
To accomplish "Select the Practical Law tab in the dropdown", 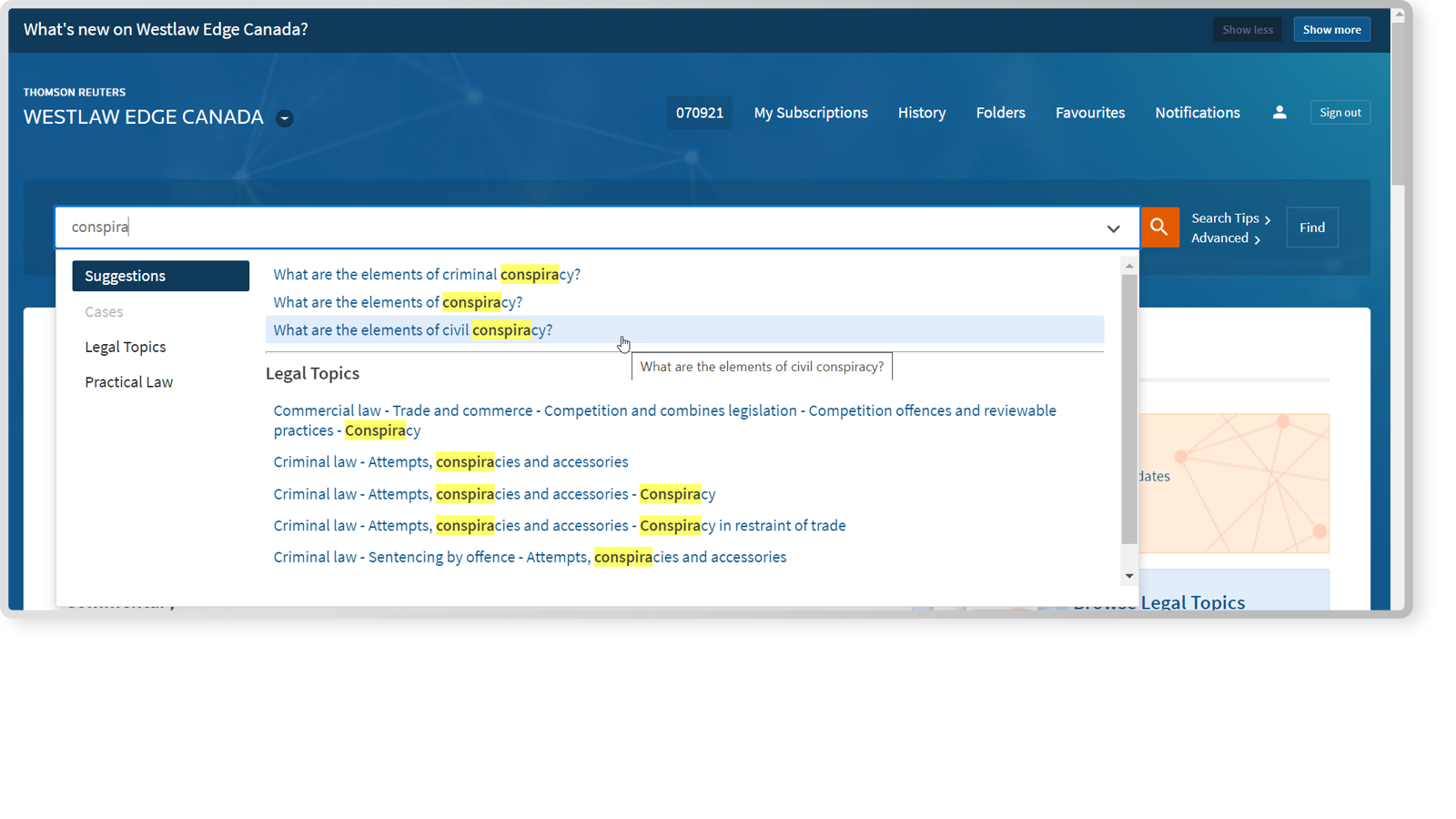I will tap(129, 382).
